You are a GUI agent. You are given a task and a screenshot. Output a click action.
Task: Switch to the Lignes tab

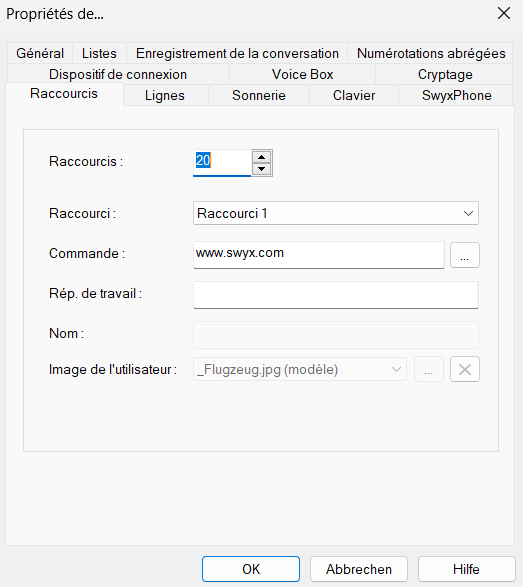pos(165,95)
